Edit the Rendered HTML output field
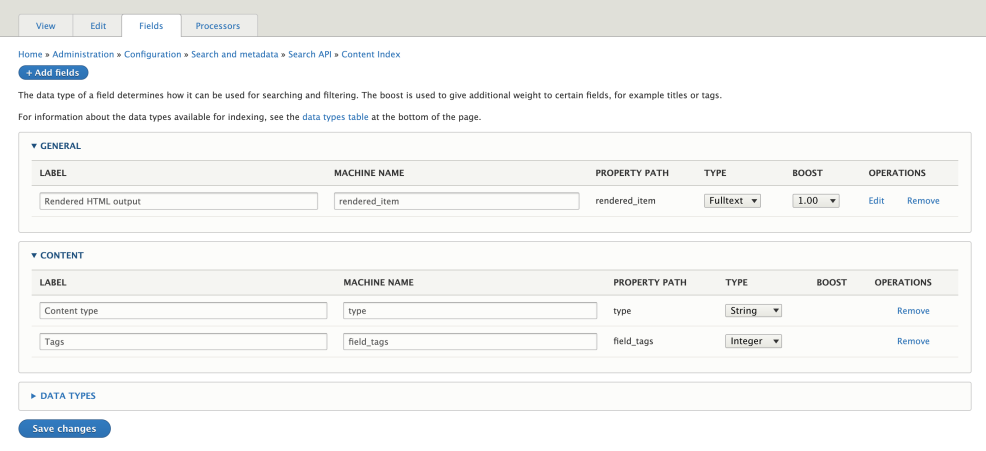Image resolution: width=986 pixels, height=451 pixels. click(x=876, y=201)
